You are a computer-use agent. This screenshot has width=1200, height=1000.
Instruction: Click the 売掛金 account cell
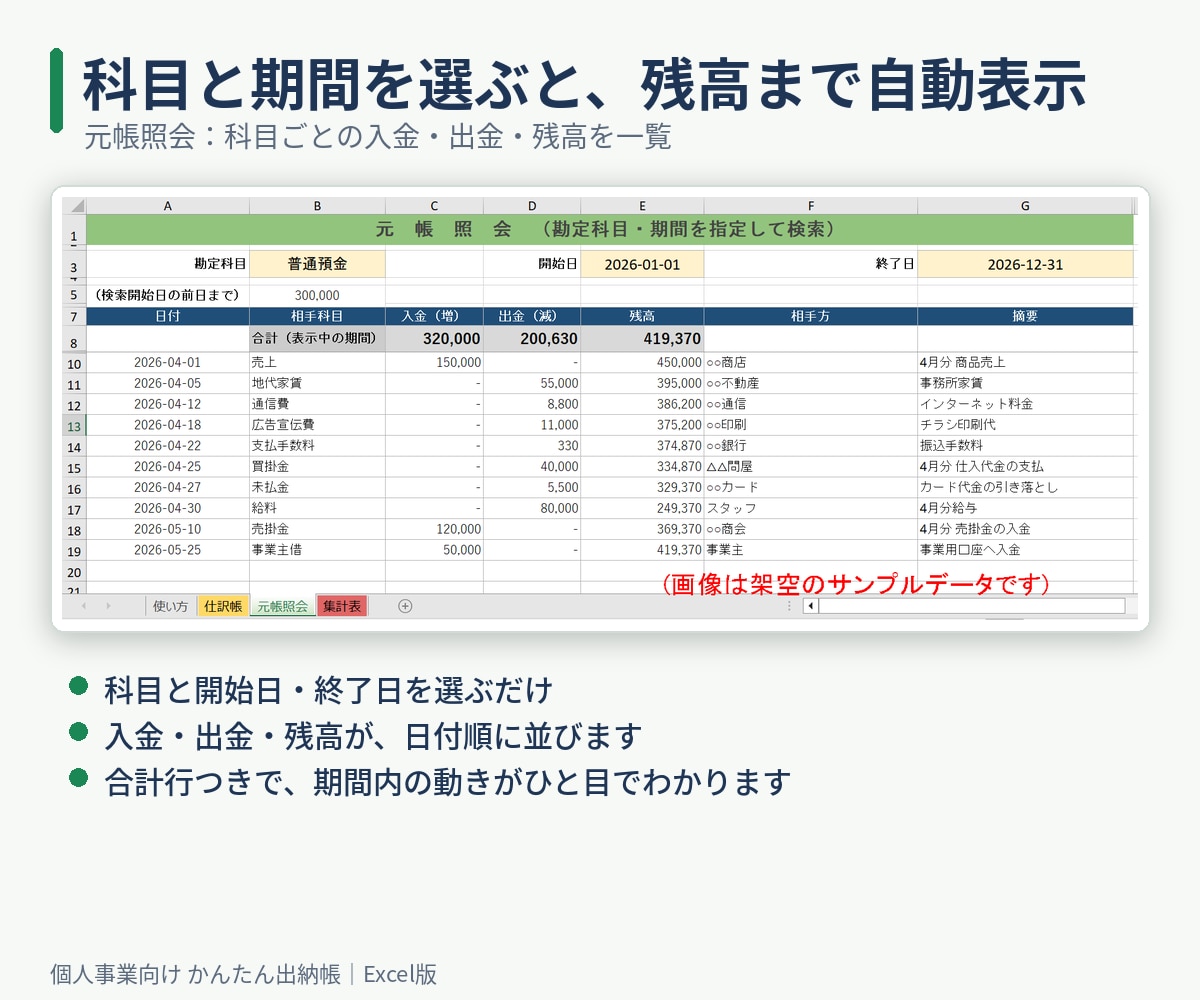tap(317, 529)
